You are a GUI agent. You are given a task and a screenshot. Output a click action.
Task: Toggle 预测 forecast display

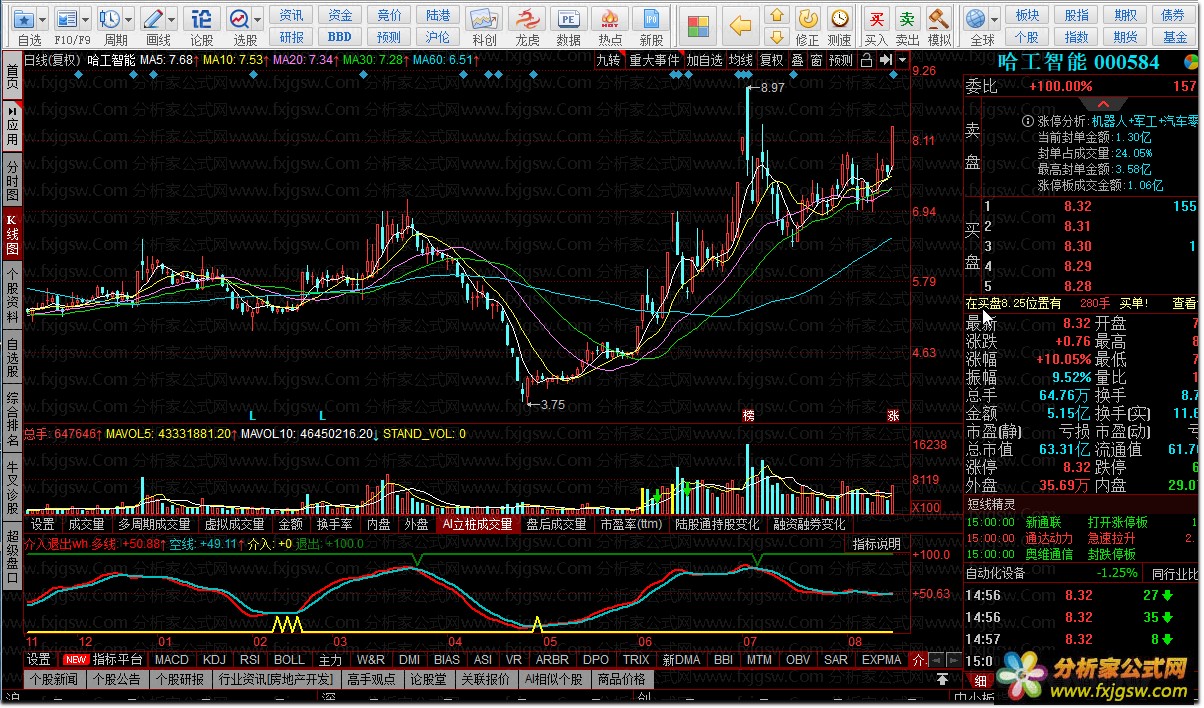click(841, 60)
